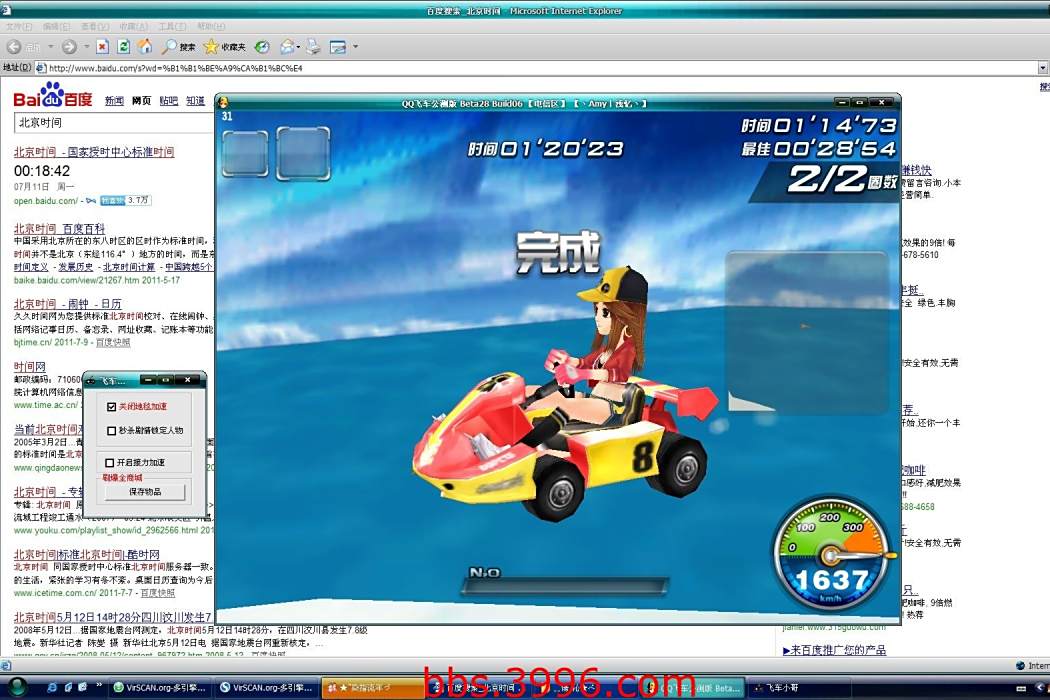Open the 工具(T) menu
This screenshot has height=700, width=1050.
coord(172,27)
